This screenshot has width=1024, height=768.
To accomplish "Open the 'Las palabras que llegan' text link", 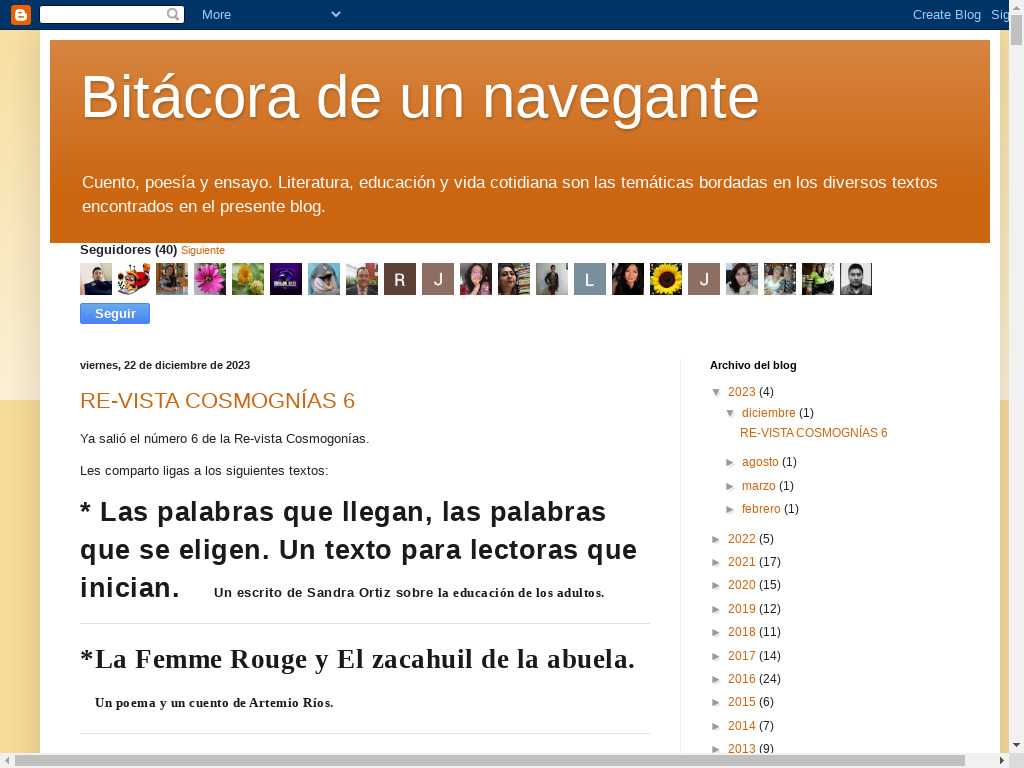I will point(359,550).
